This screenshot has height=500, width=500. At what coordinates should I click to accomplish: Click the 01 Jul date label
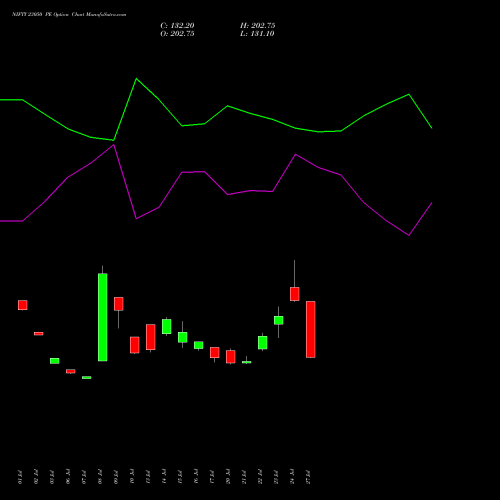(x=20, y=477)
